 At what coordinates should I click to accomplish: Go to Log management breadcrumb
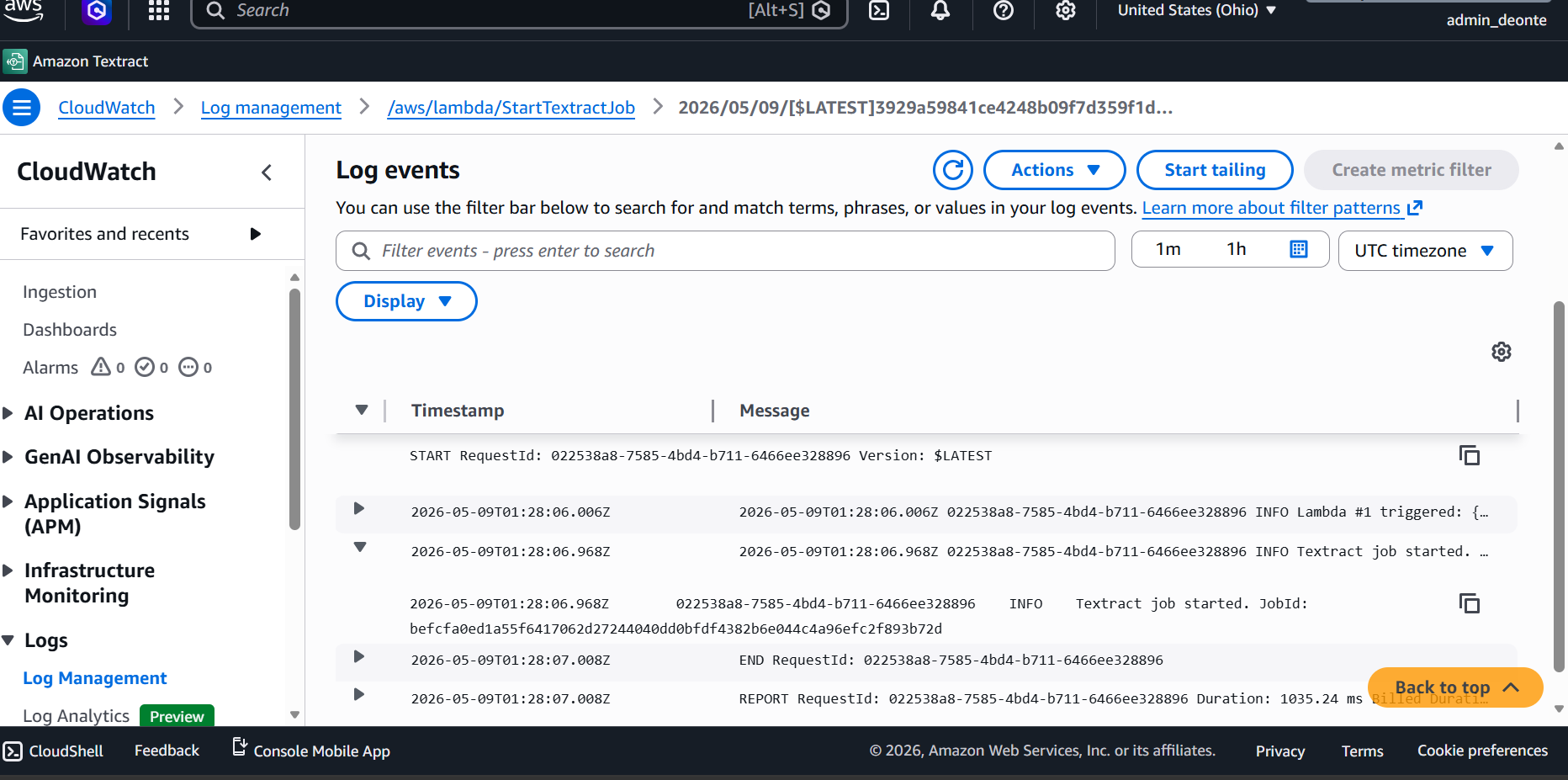271,108
